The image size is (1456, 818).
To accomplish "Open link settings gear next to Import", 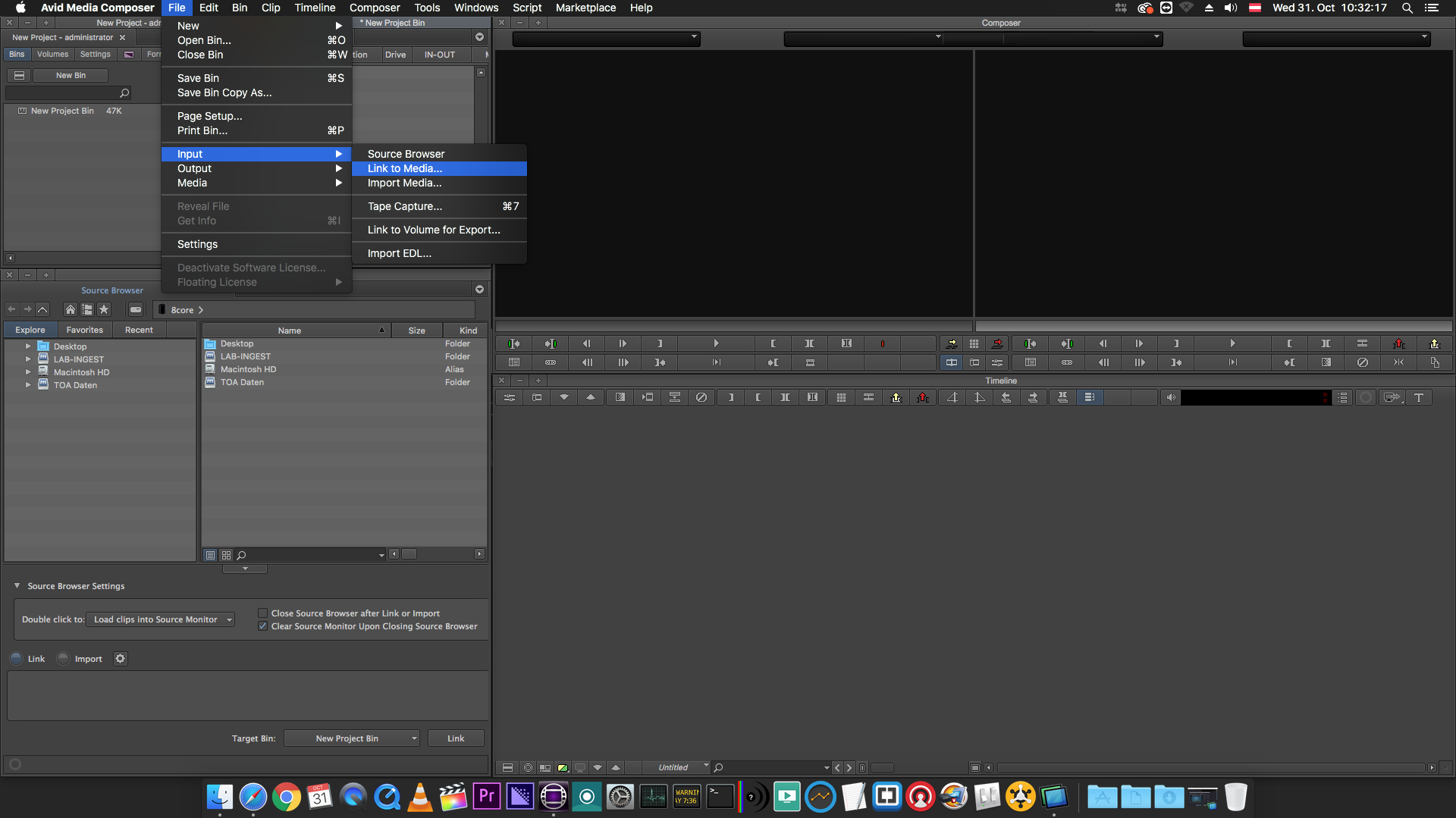I will (x=120, y=659).
